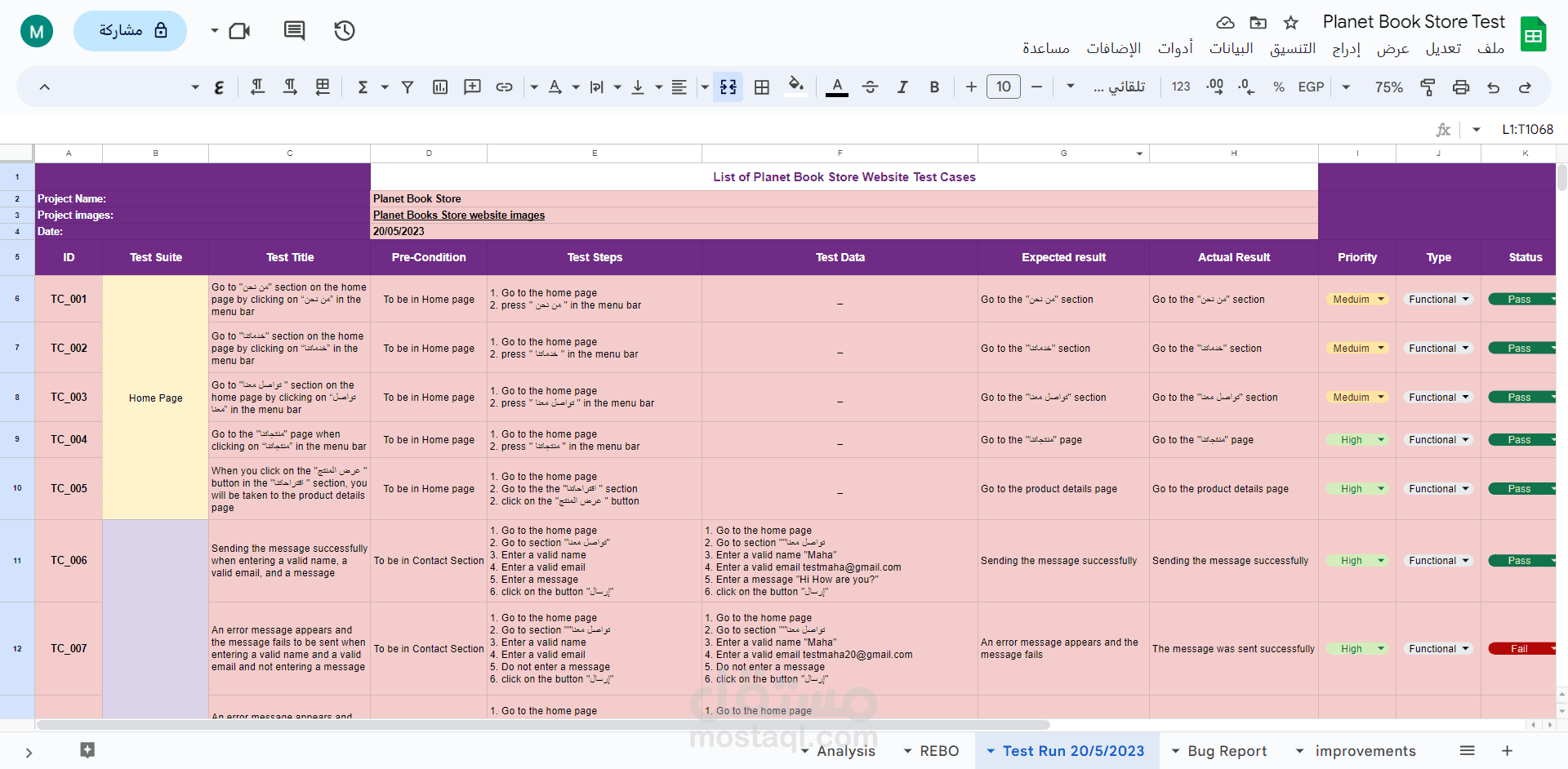Click the text rotation icon
Image resolution: width=1568 pixels, height=769 pixels.
point(555,87)
